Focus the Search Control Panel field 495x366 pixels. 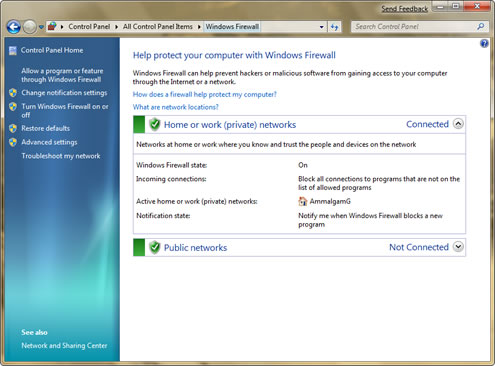(x=414, y=27)
